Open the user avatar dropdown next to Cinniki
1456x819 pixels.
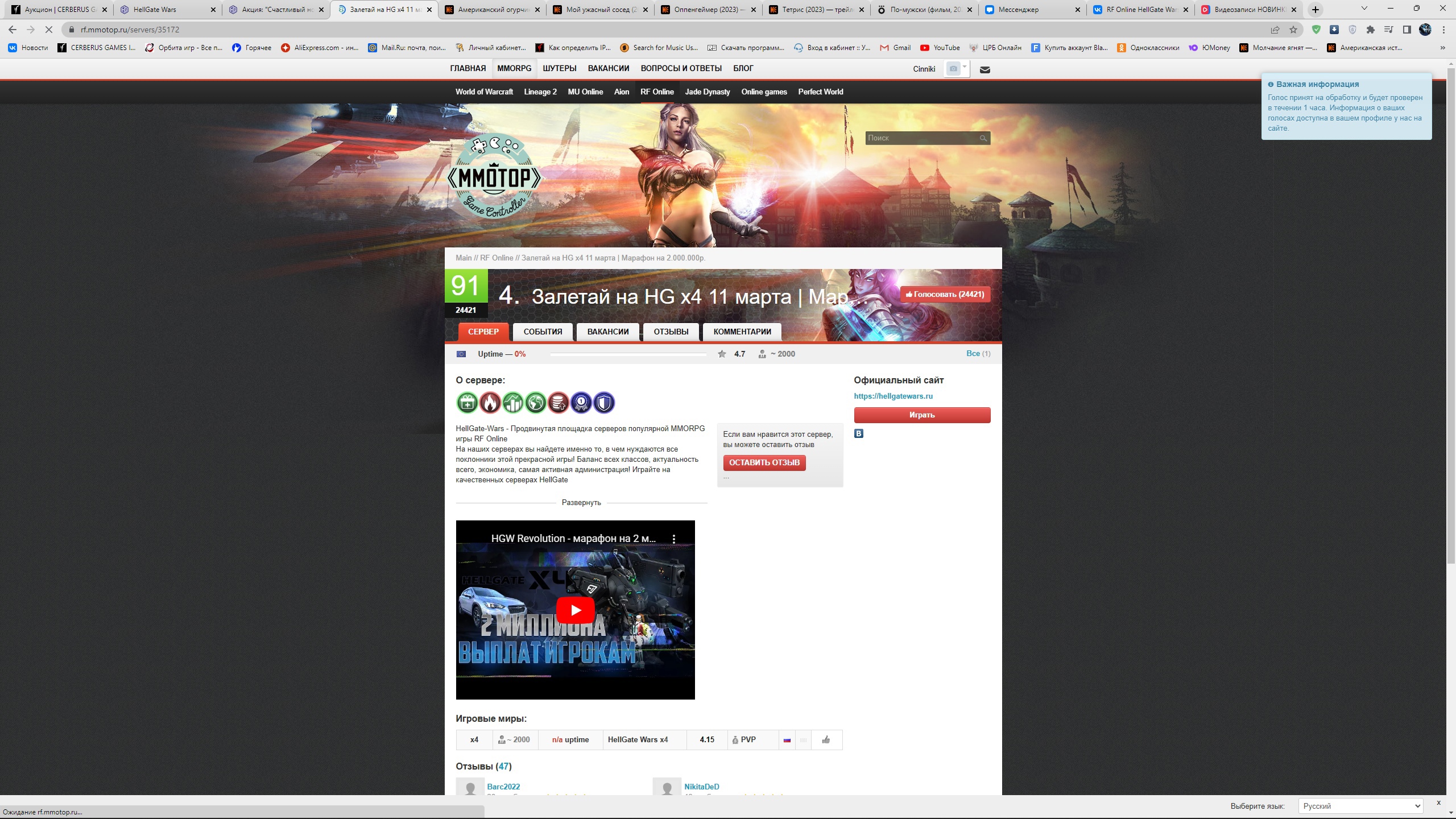[957, 69]
